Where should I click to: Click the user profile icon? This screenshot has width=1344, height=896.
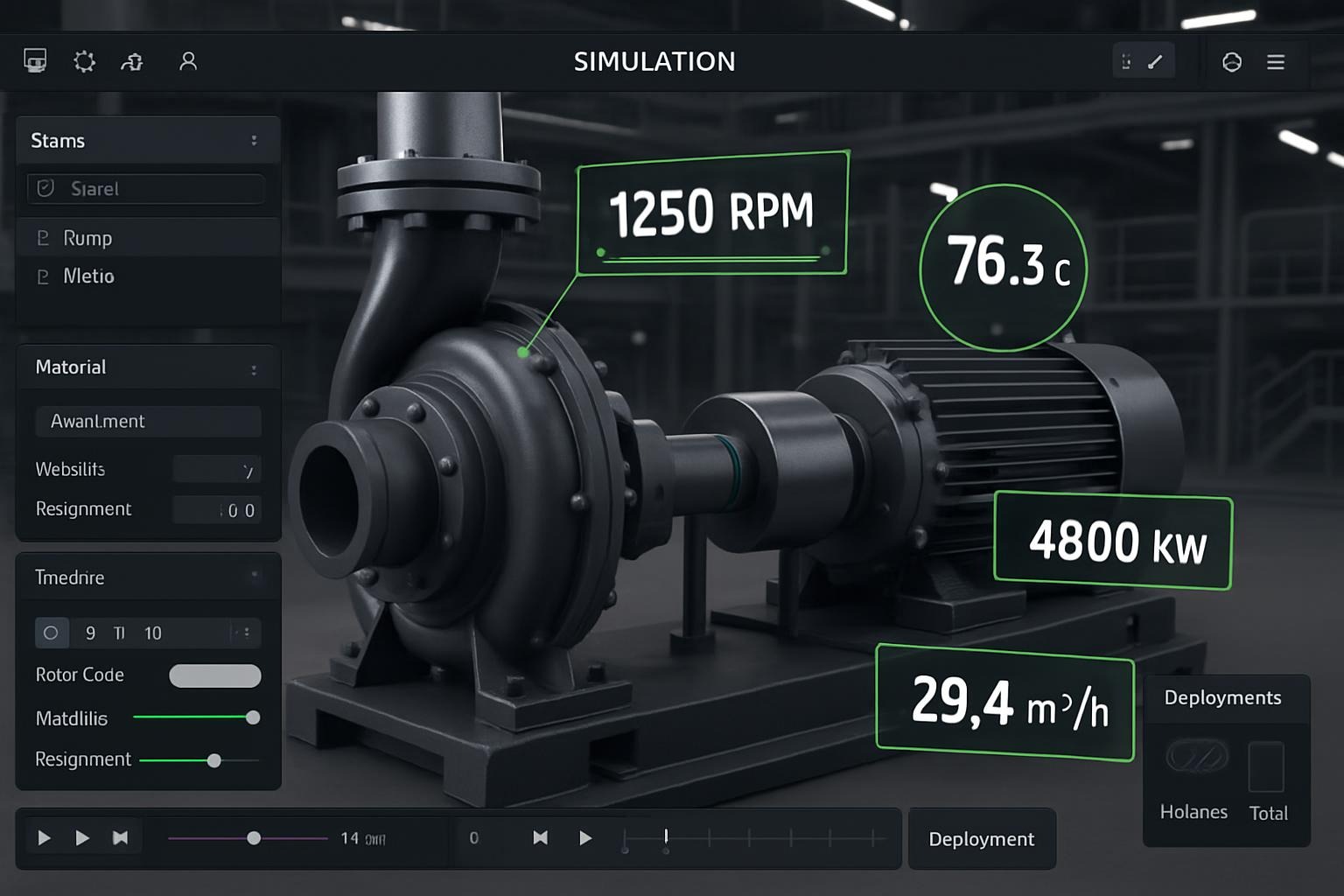188,61
